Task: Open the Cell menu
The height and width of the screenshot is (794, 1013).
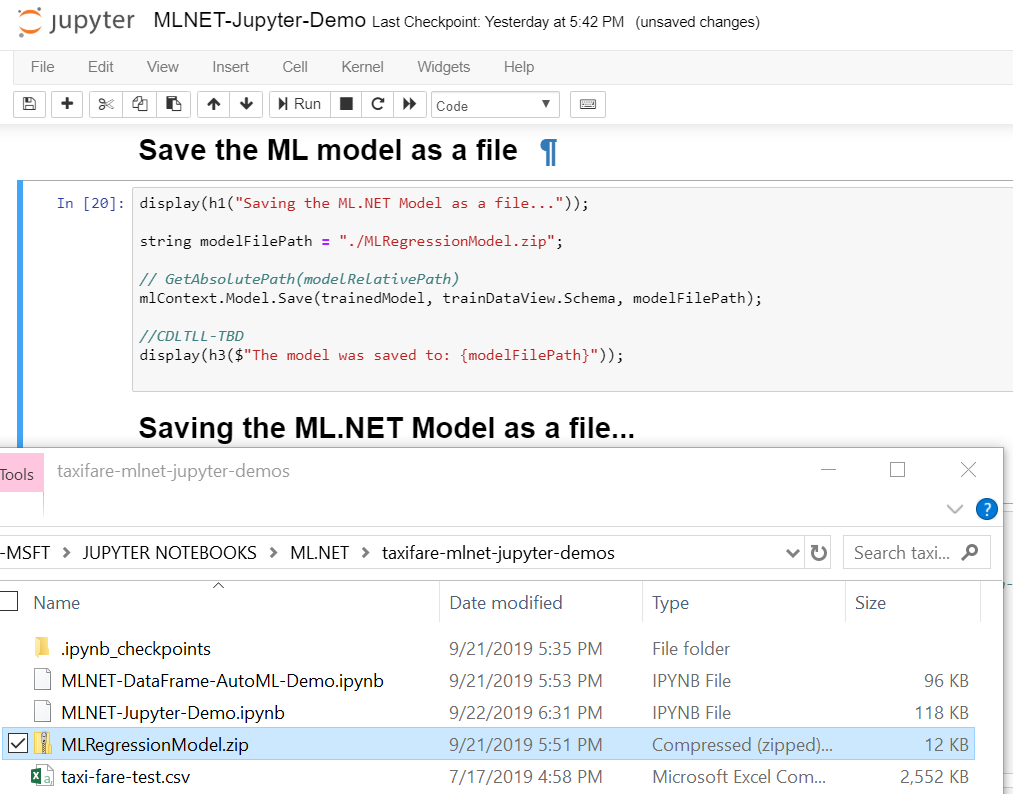Action: (x=295, y=67)
